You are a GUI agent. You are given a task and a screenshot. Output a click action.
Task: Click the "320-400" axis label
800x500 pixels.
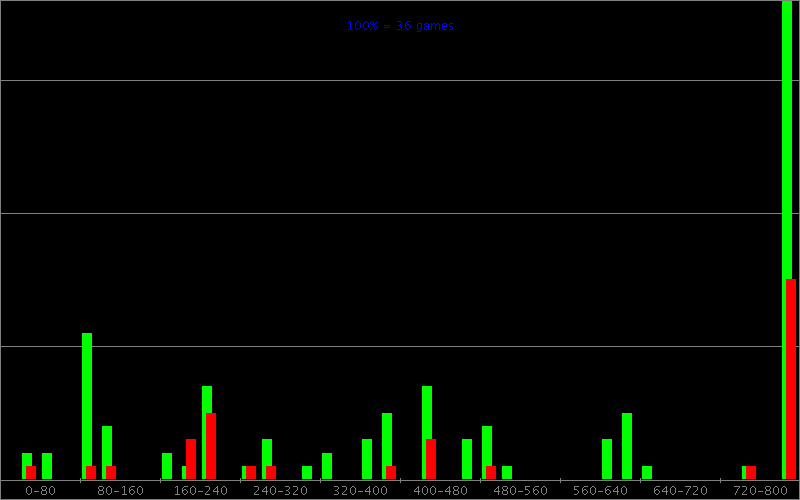[360, 491]
